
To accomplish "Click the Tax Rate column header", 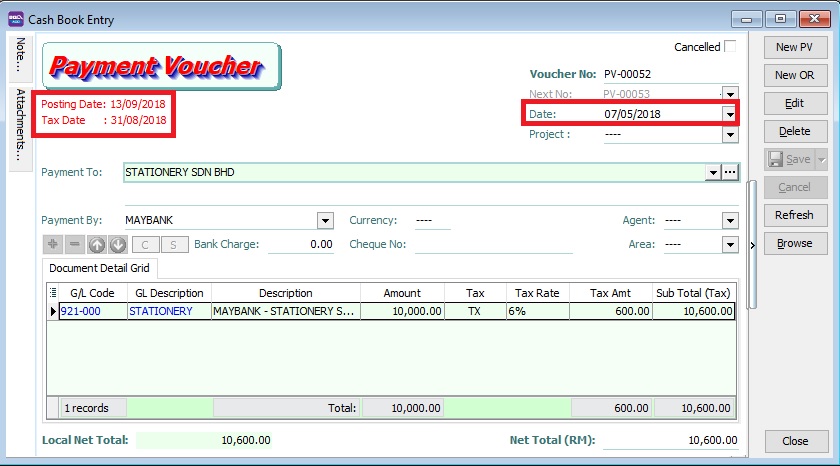I will 537,293.
